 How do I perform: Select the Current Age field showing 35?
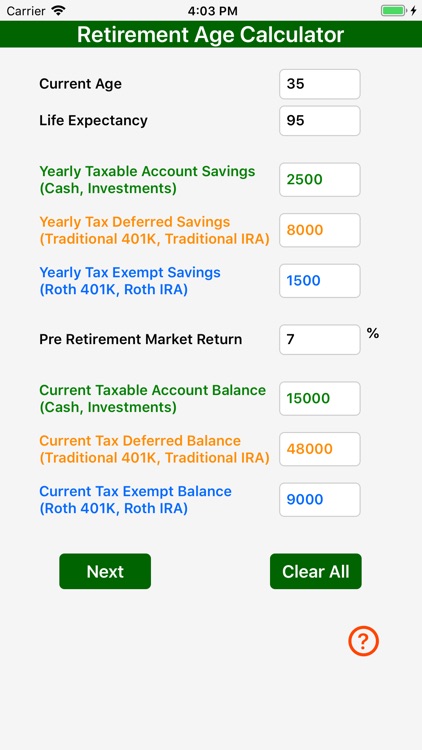pos(320,84)
